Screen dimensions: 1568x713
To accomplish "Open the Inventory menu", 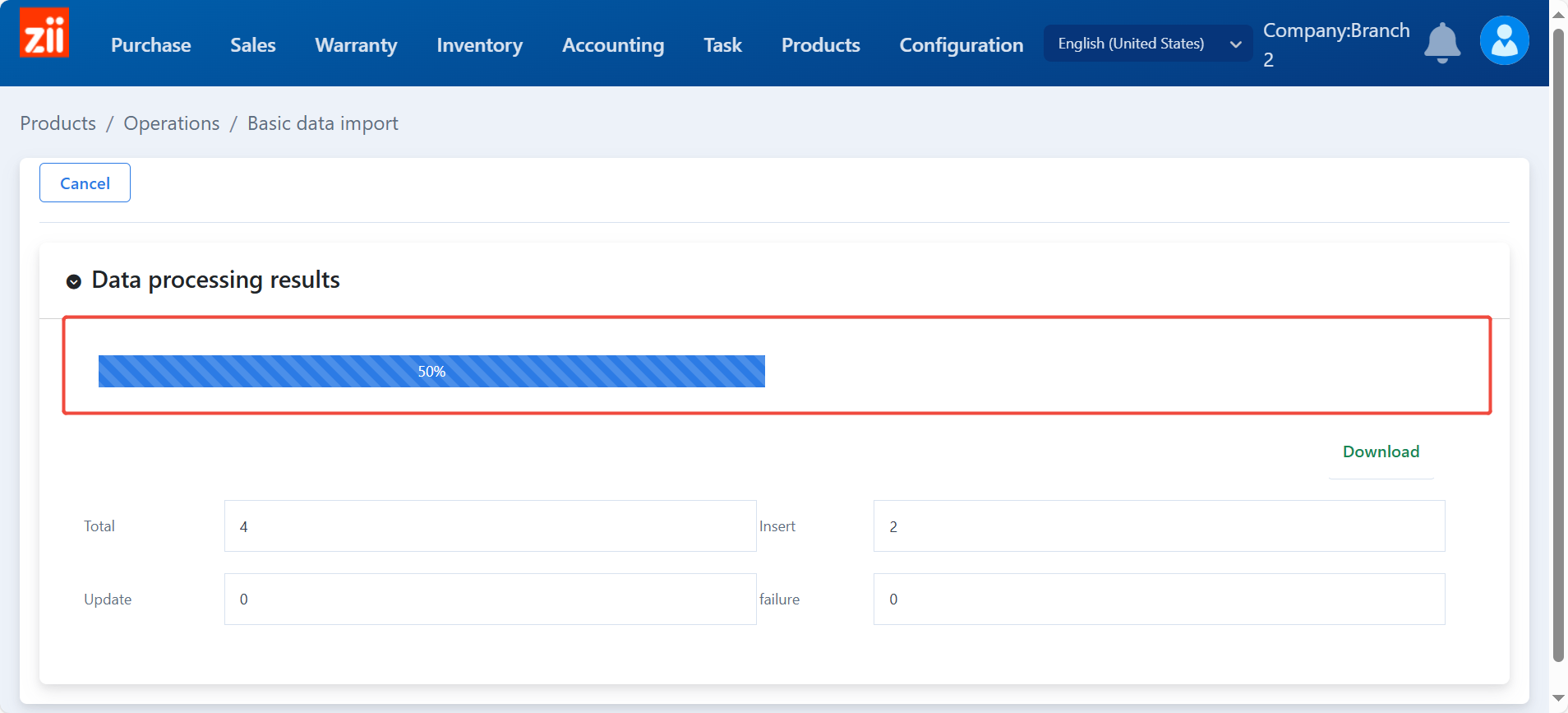I will pos(479,45).
